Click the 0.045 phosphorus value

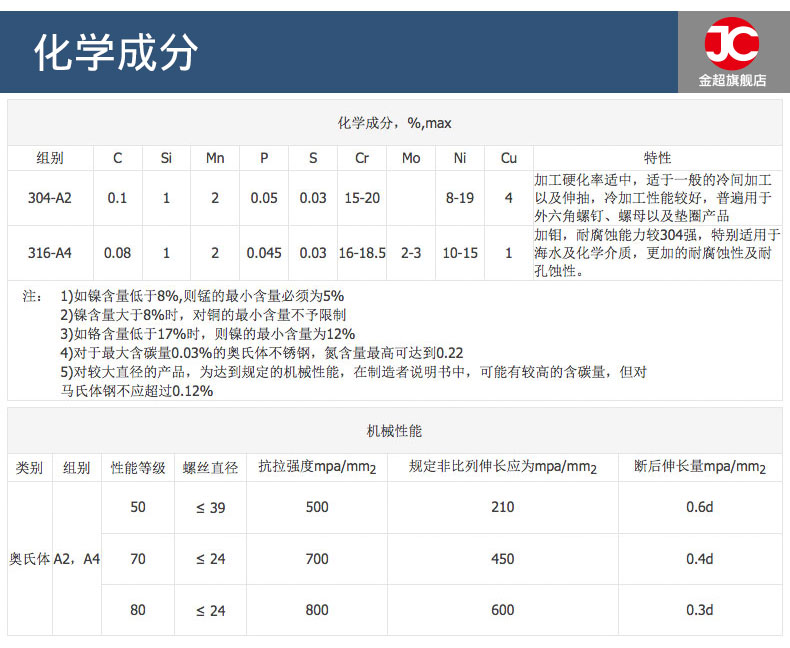pyautogui.click(x=264, y=253)
